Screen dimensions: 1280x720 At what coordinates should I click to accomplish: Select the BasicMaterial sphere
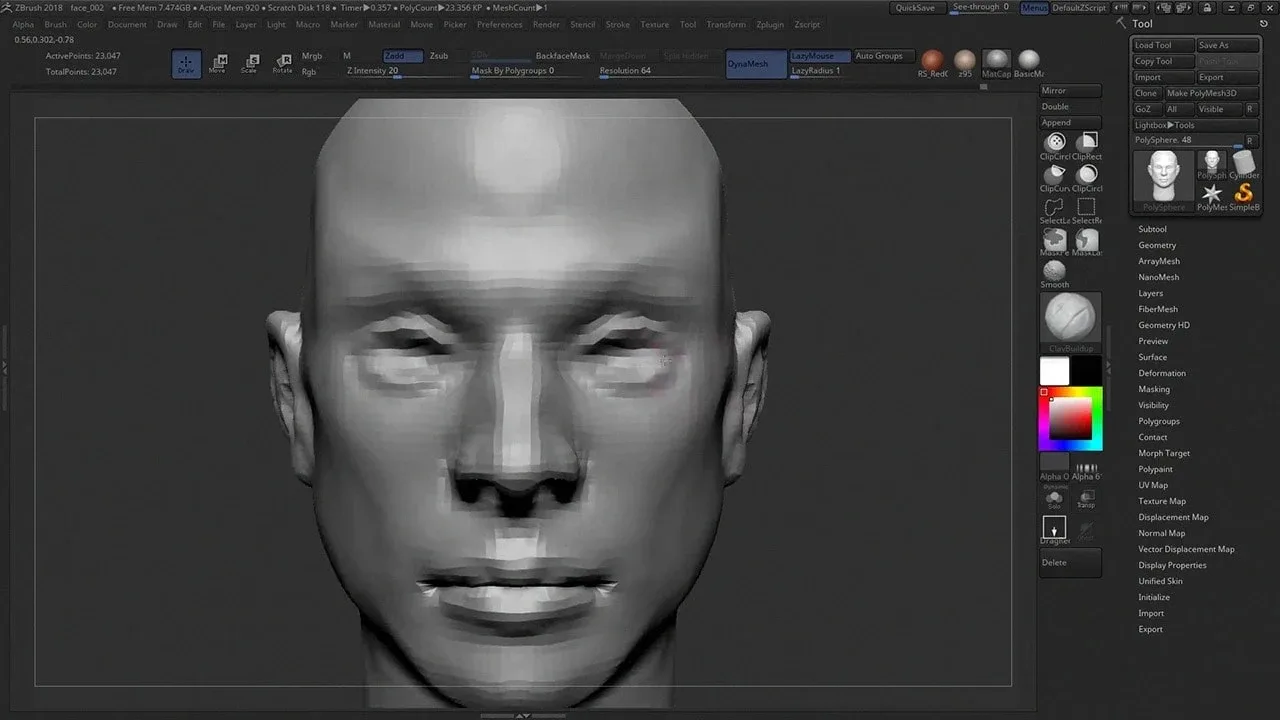coord(1028,63)
